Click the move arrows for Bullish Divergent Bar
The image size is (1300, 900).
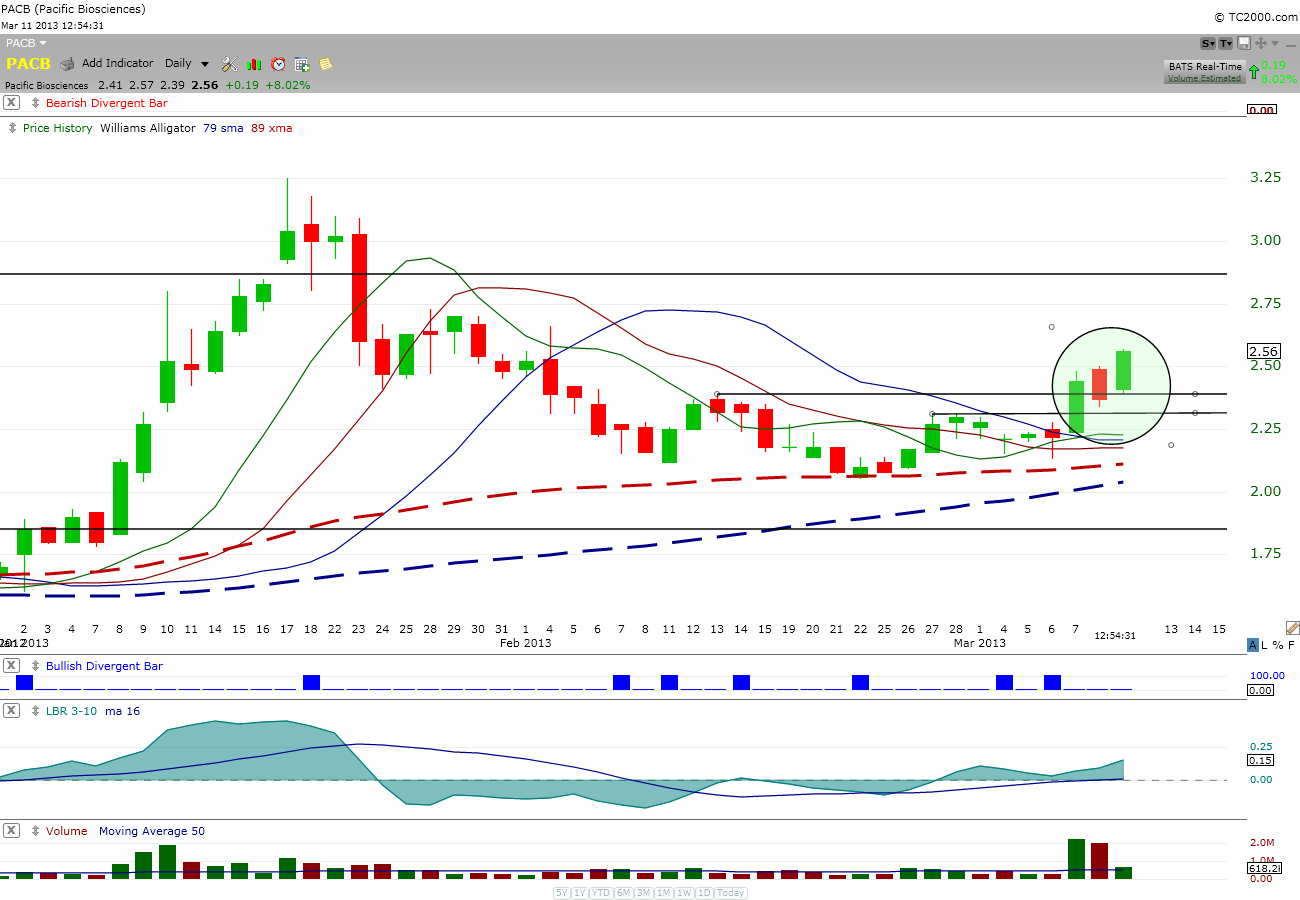(x=36, y=666)
